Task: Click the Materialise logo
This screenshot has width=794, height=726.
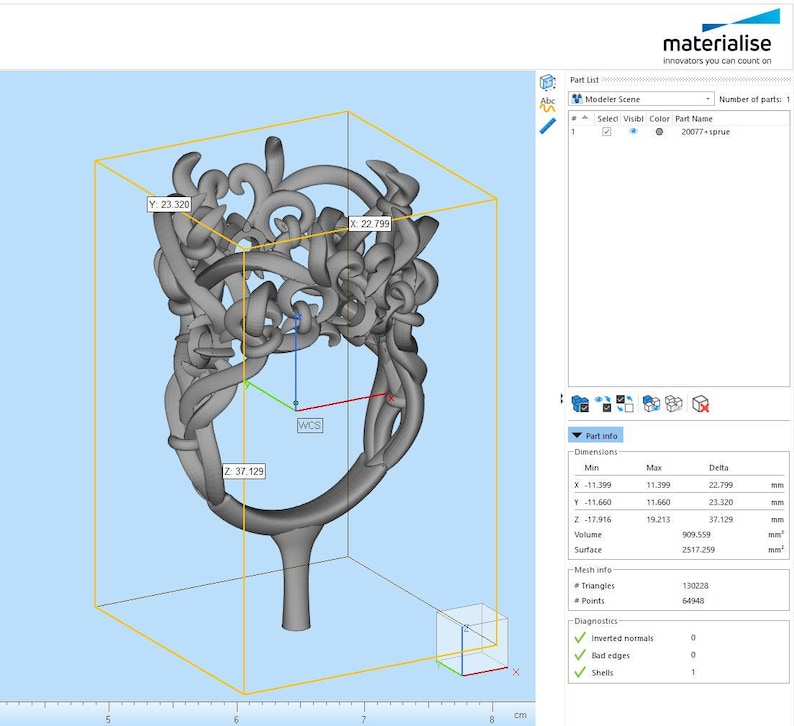Action: (x=721, y=38)
